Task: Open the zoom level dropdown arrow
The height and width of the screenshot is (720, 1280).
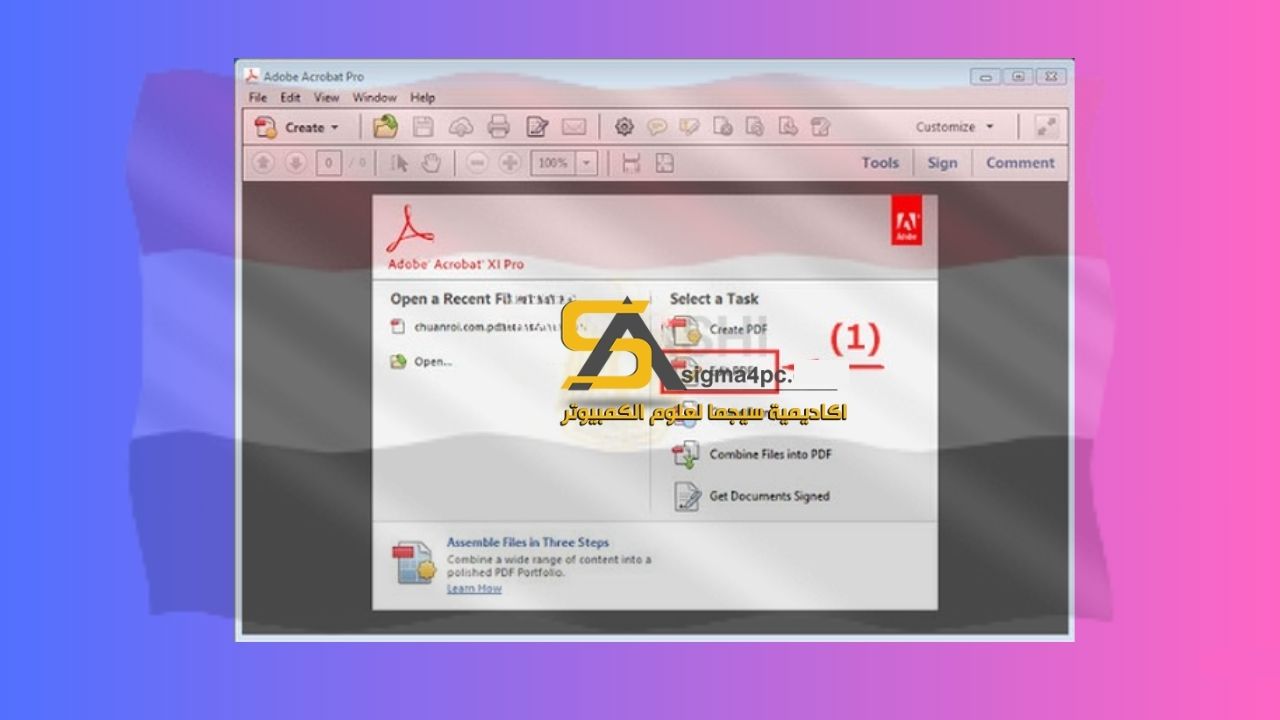Action: click(x=587, y=163)
